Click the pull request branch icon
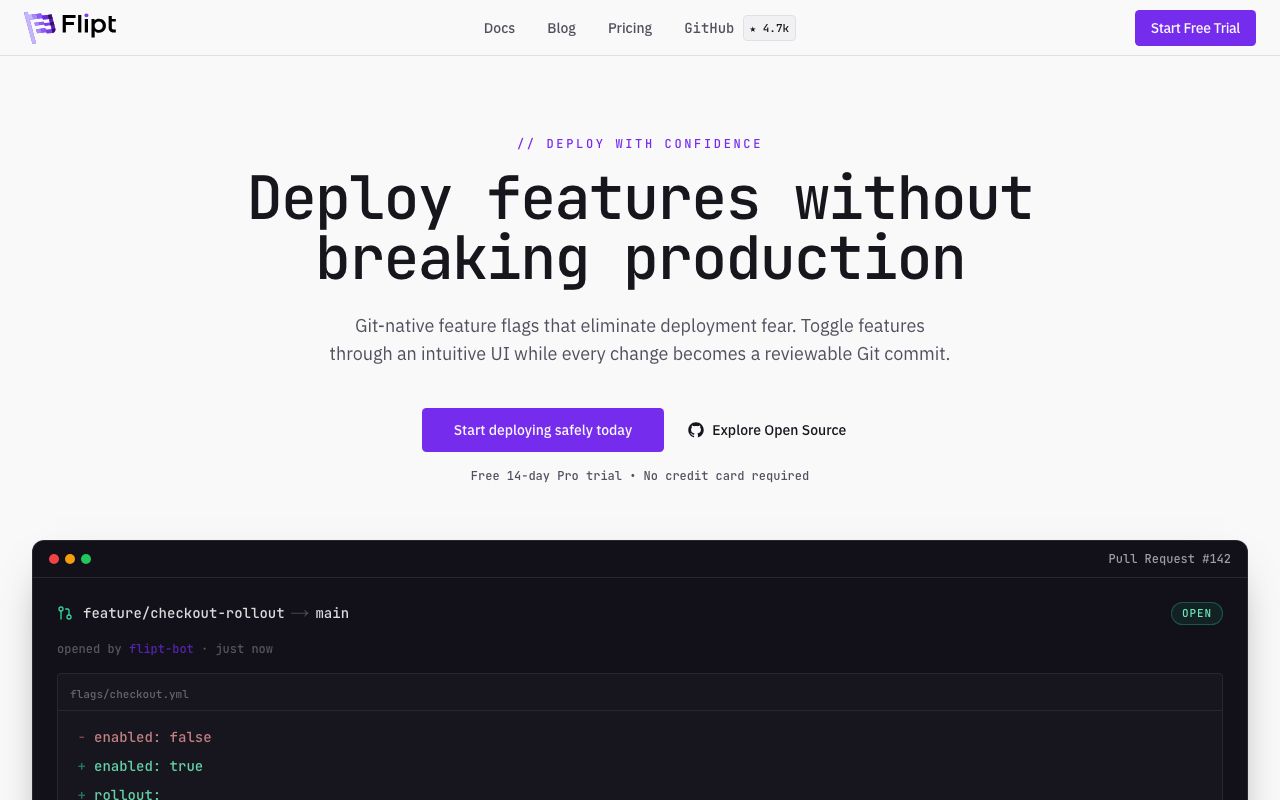 point(65,613)
